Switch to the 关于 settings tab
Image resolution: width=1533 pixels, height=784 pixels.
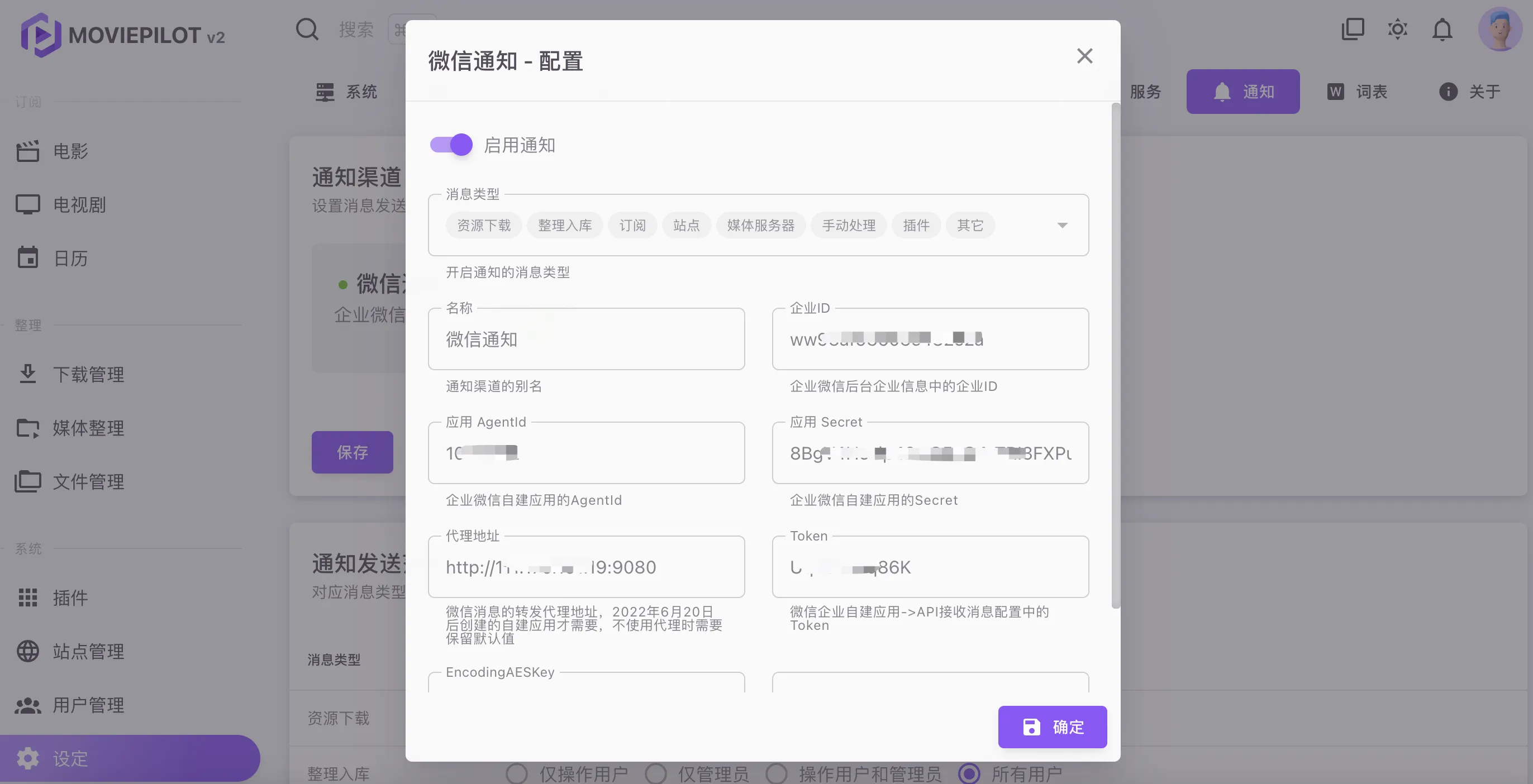click(x=1469, y=92)
